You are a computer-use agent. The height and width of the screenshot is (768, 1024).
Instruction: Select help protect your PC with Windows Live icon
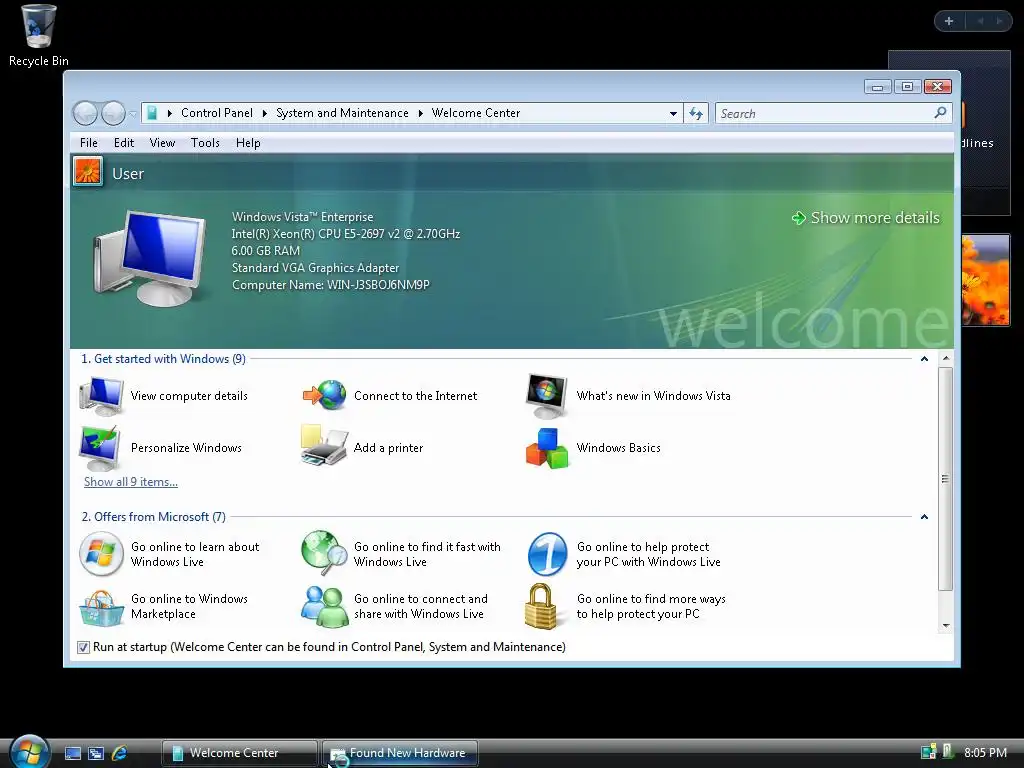(547, 554)
